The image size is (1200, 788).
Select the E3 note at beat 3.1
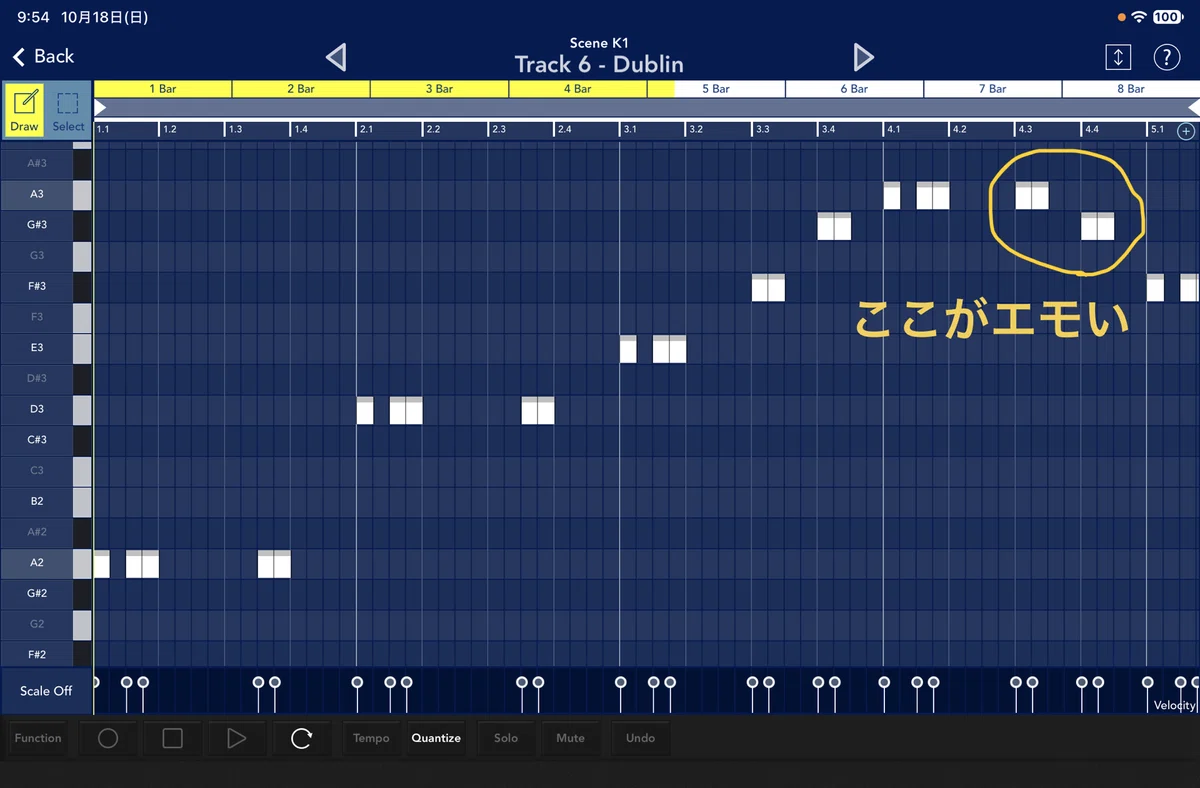628,349
